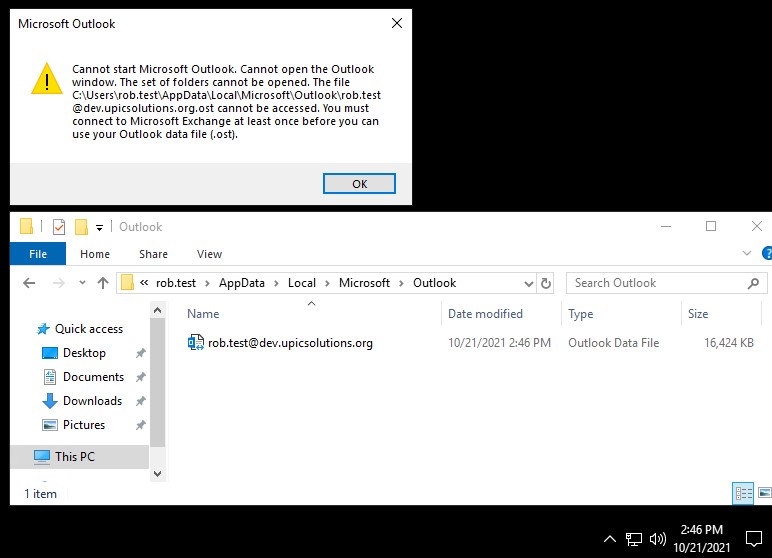
Task: Click OK in the Outlook error dialog
Action: [x=359, y=184]
